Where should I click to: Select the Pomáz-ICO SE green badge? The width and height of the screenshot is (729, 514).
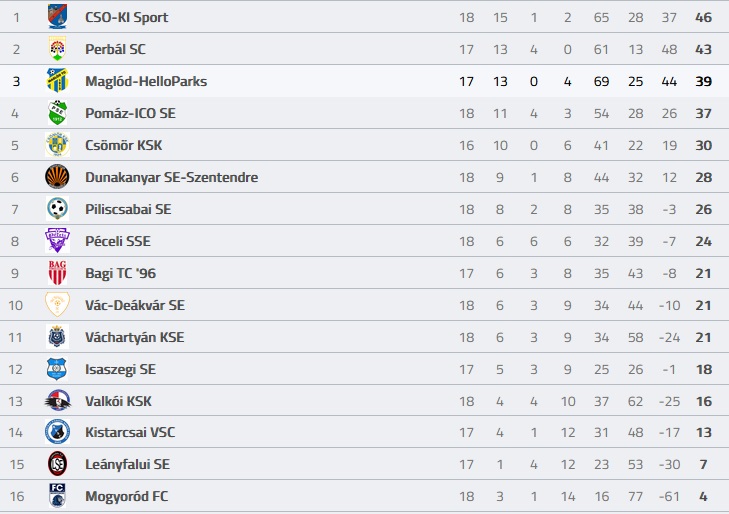(57, 112)
